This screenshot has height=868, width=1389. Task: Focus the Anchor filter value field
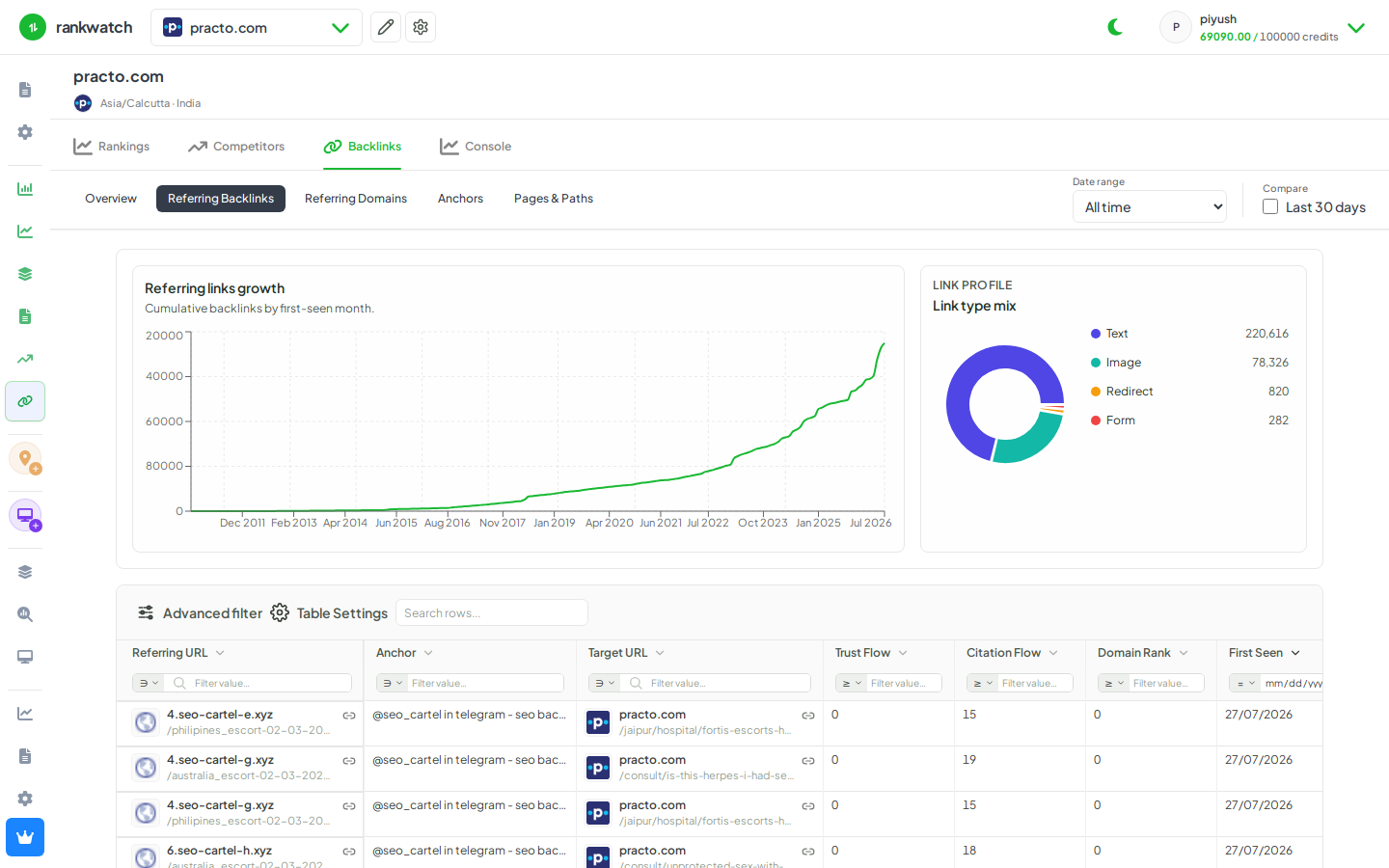click(x=486, y=683)
